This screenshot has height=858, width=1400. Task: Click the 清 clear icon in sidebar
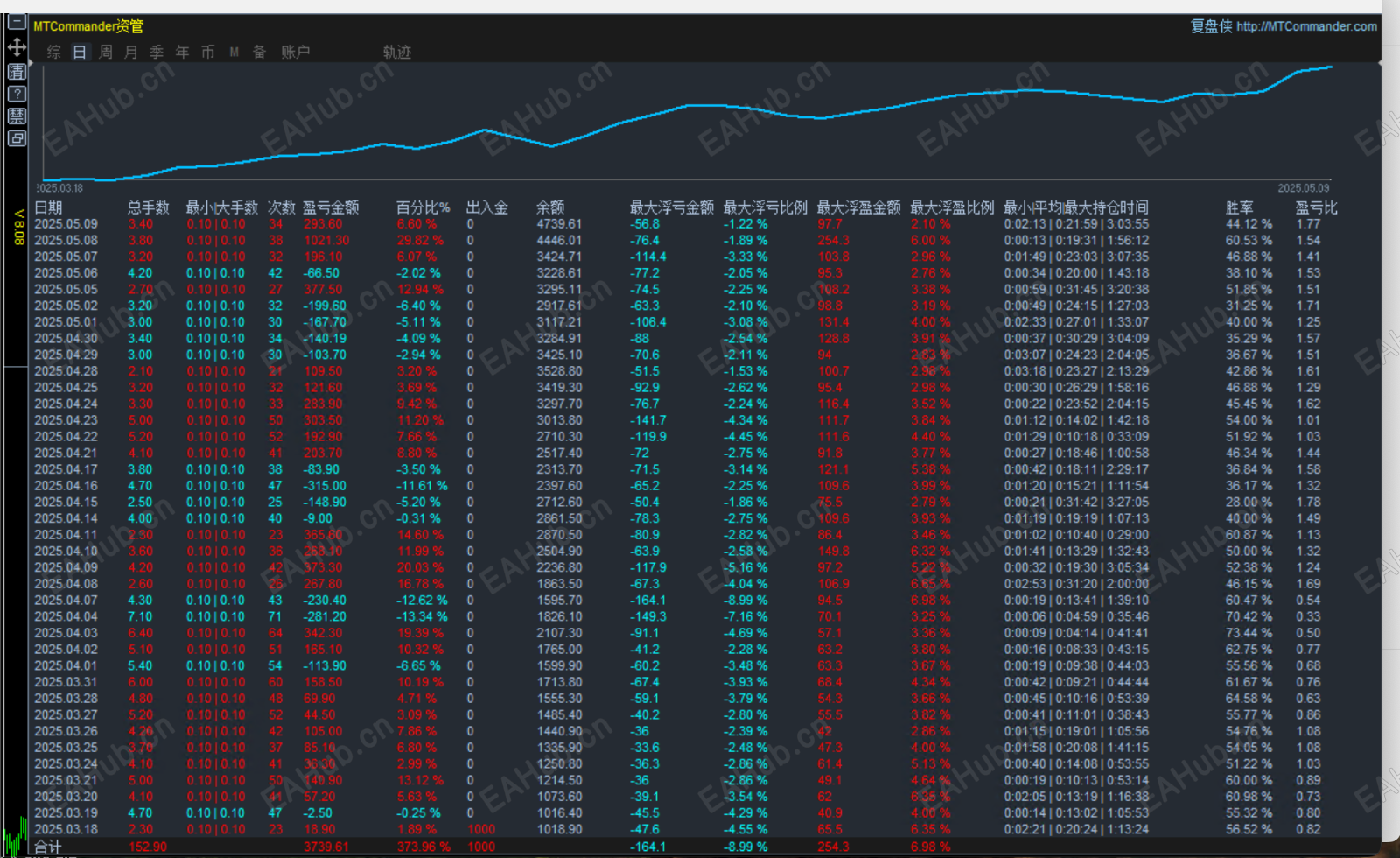[17, 72]
